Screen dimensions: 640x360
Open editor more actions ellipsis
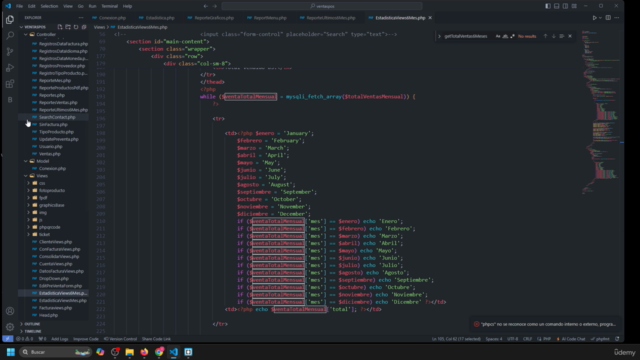tap(617, 18)
